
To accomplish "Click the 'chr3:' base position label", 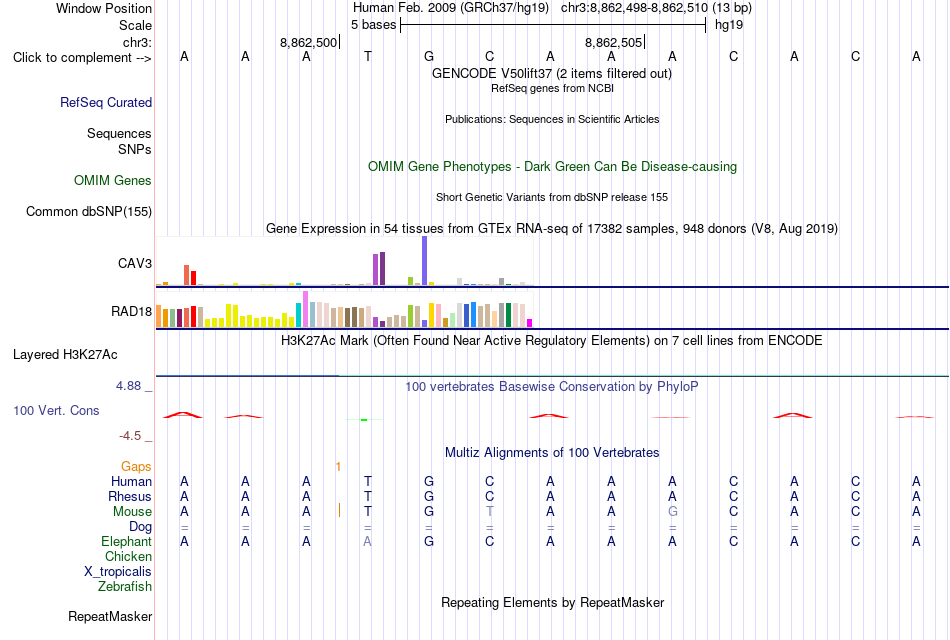I will pos(137,42).
